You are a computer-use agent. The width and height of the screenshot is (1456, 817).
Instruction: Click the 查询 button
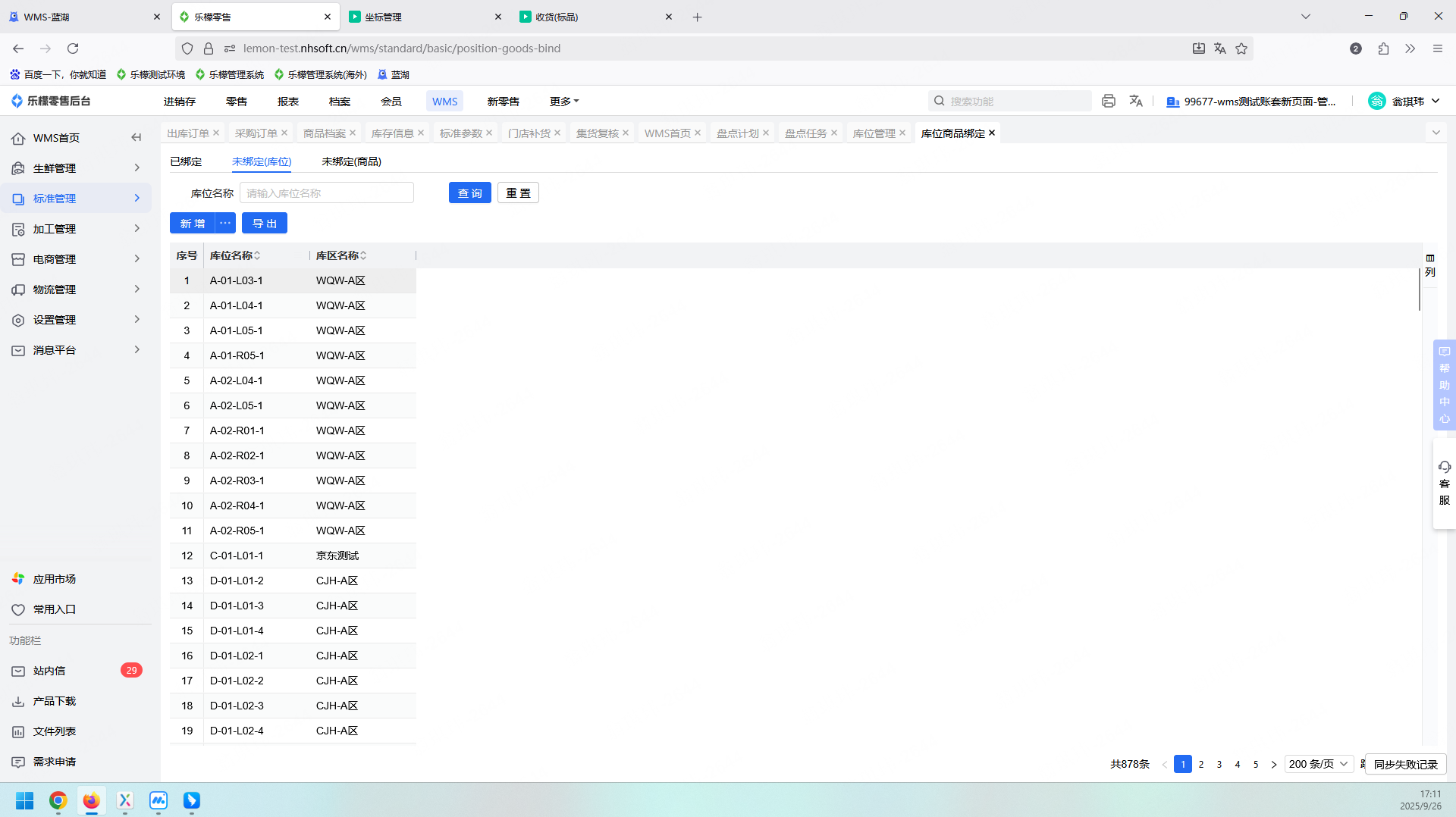click(x=470, y=193)
